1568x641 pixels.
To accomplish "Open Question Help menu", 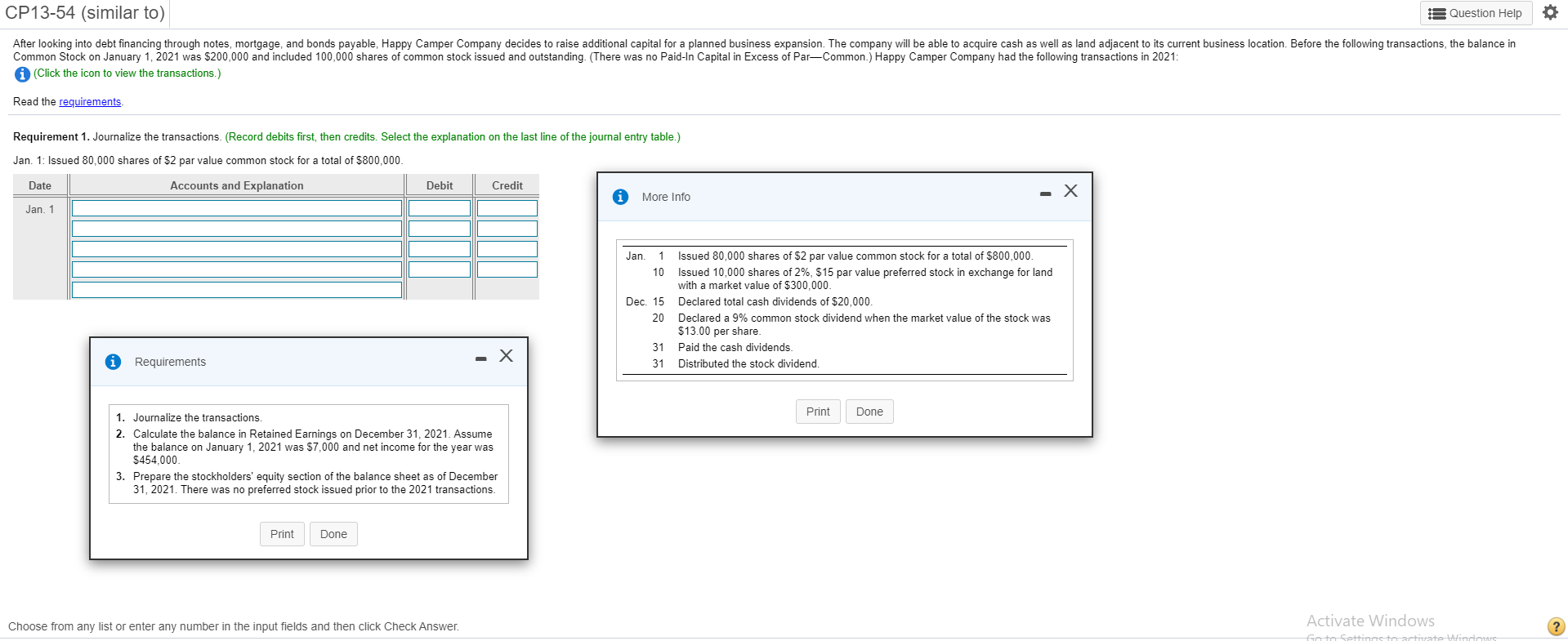I will click(1476, 13).
